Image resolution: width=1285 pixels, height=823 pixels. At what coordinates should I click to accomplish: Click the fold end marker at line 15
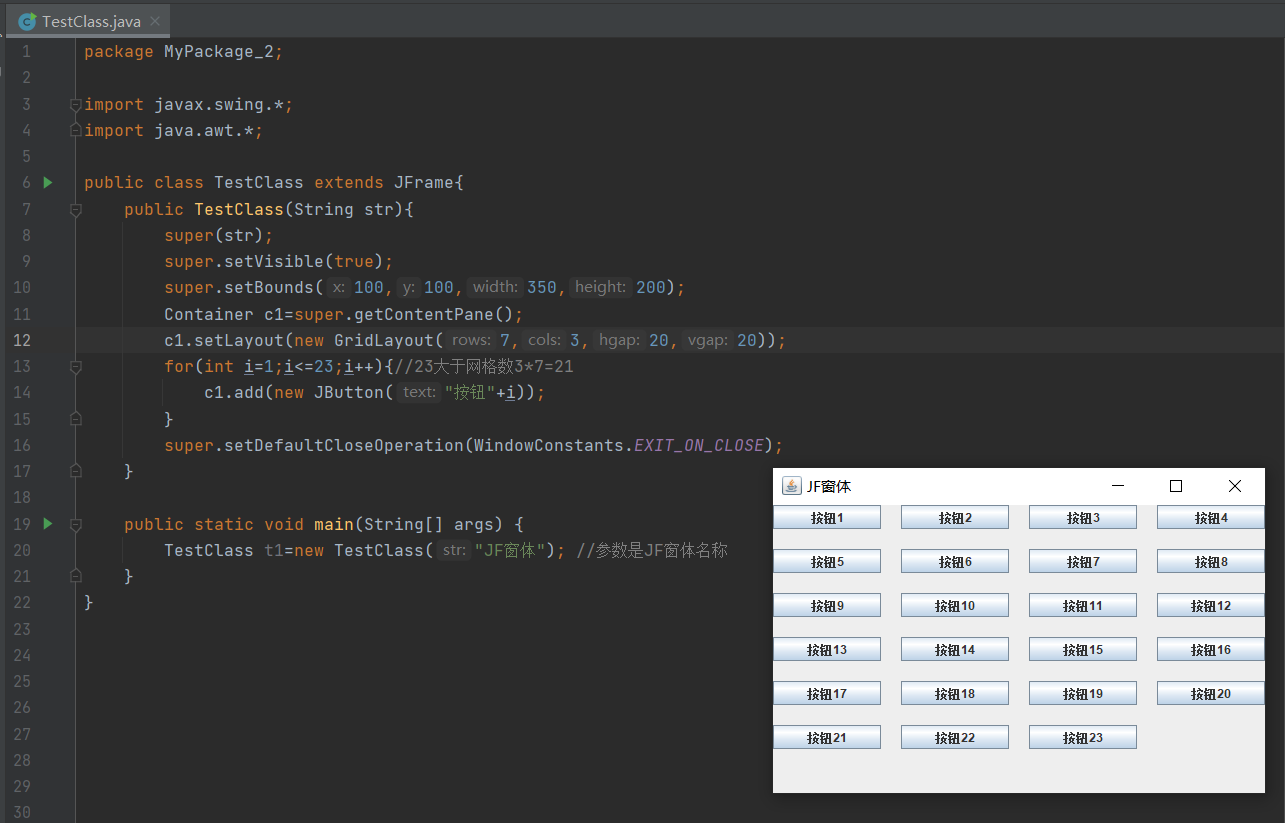(x=75, y=418)
